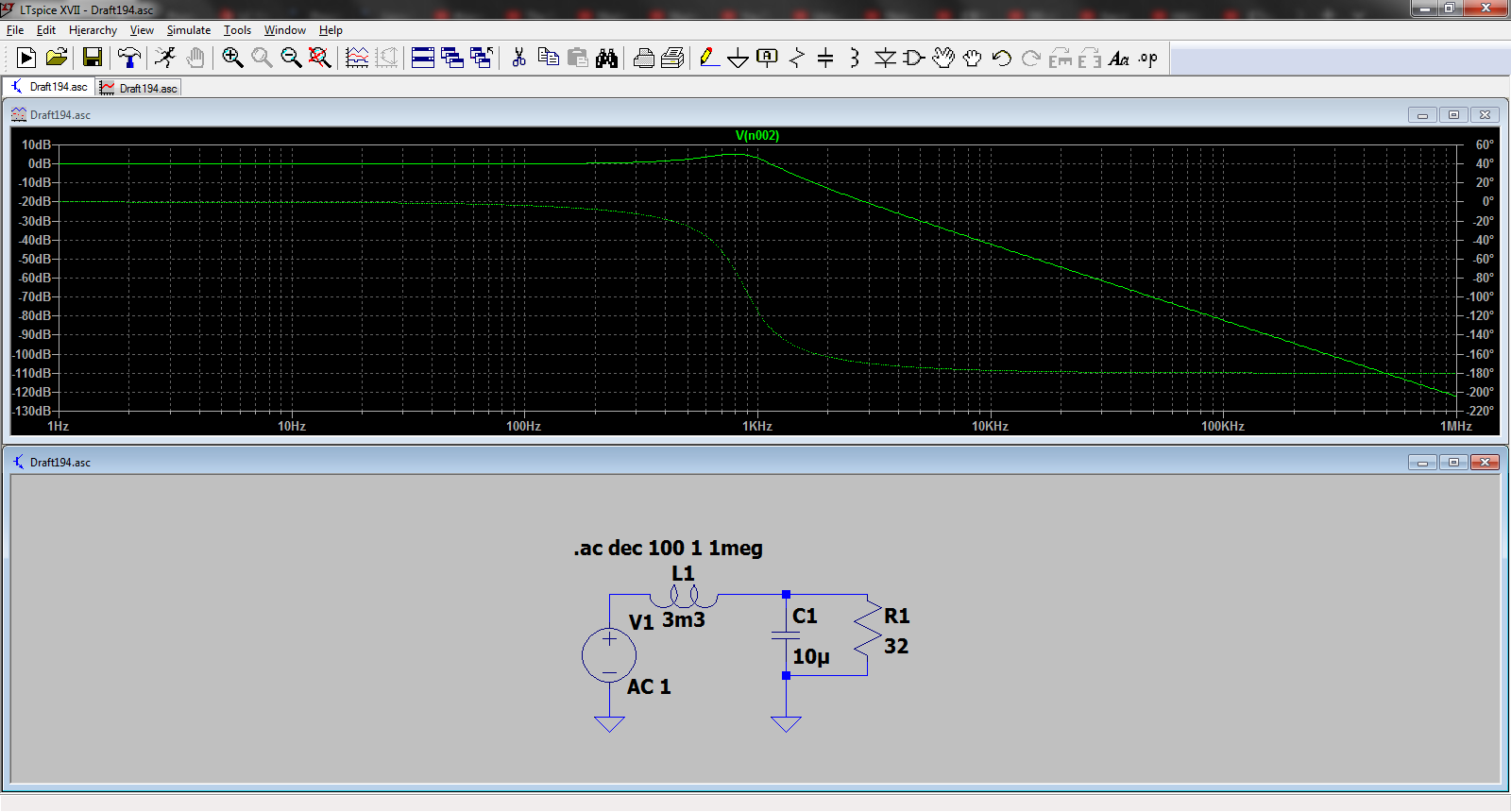This screenshot has width=1511, height=812.
Task: Click the New Schematic toolbar icon
Action: [26, 58]
